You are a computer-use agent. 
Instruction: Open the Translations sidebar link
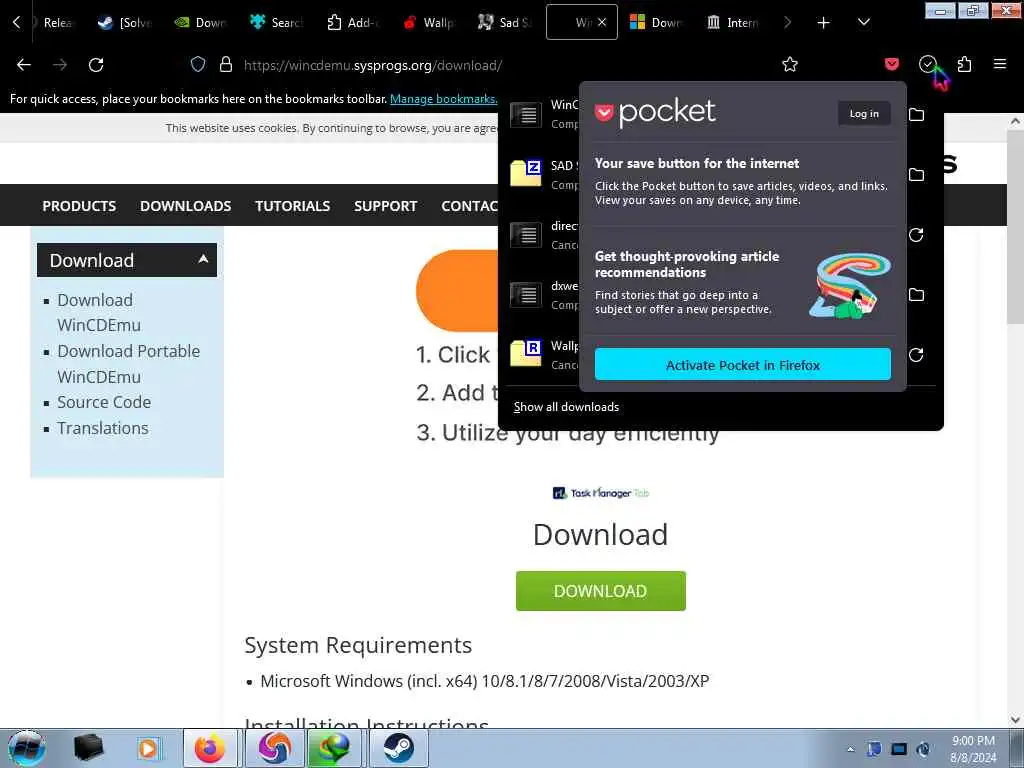coord(103,428)
